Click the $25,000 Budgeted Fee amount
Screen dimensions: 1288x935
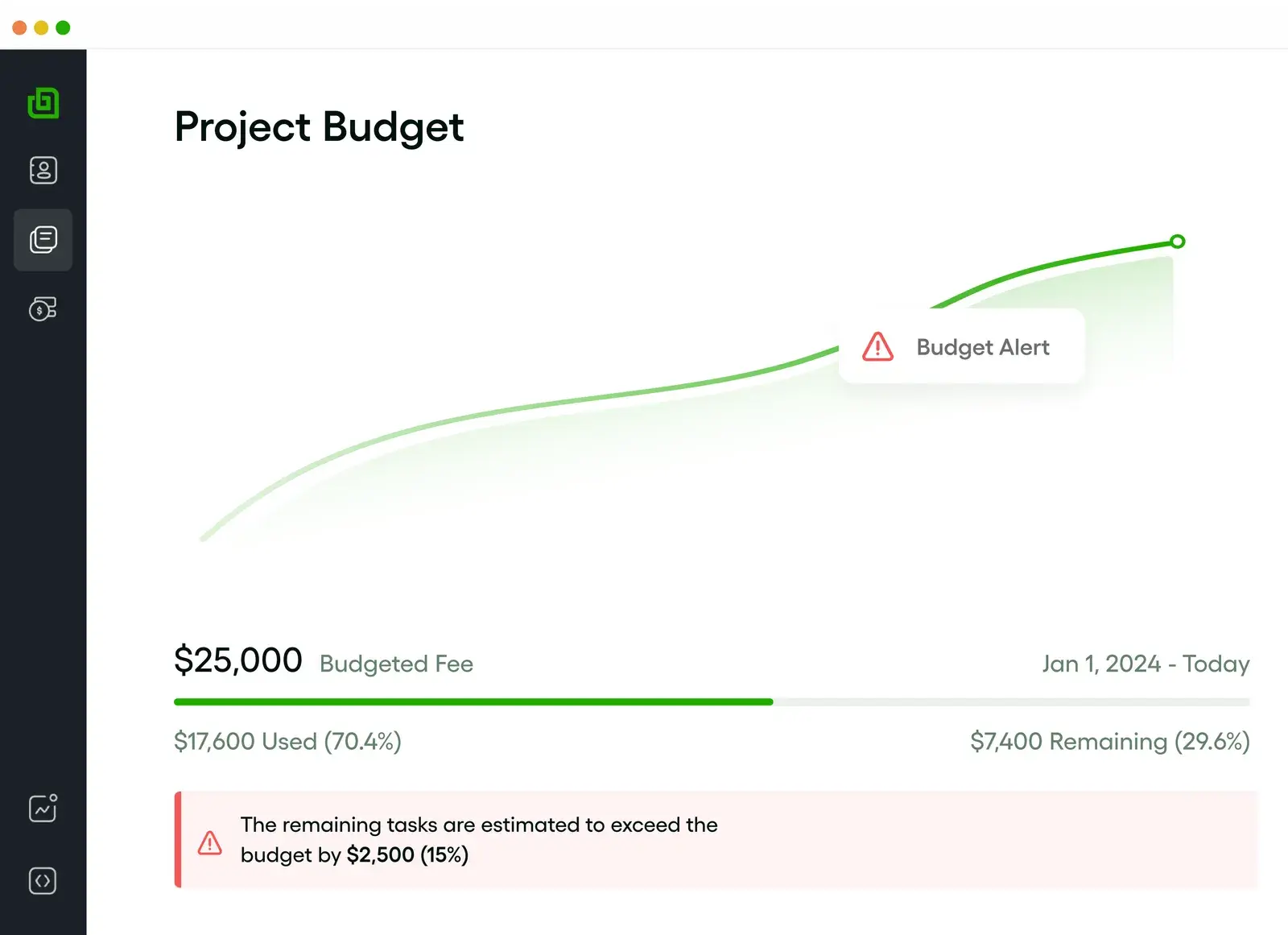point(238,660)
